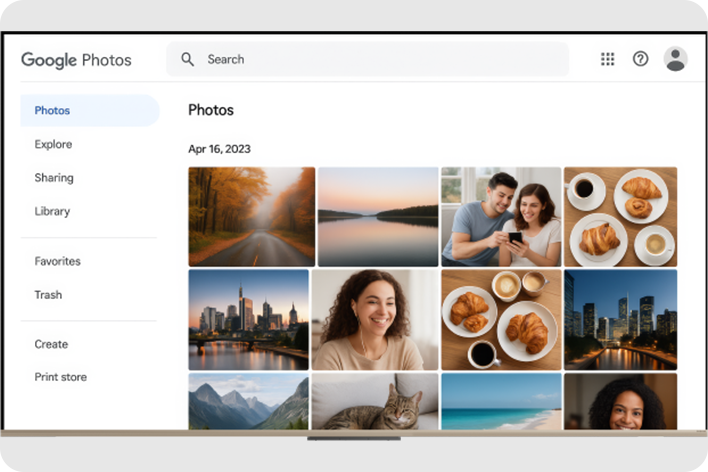Viewport: 708px width, 472px height.
Task: Visit the Print store link
Action: pyautogui.click(x=61, y=377)
